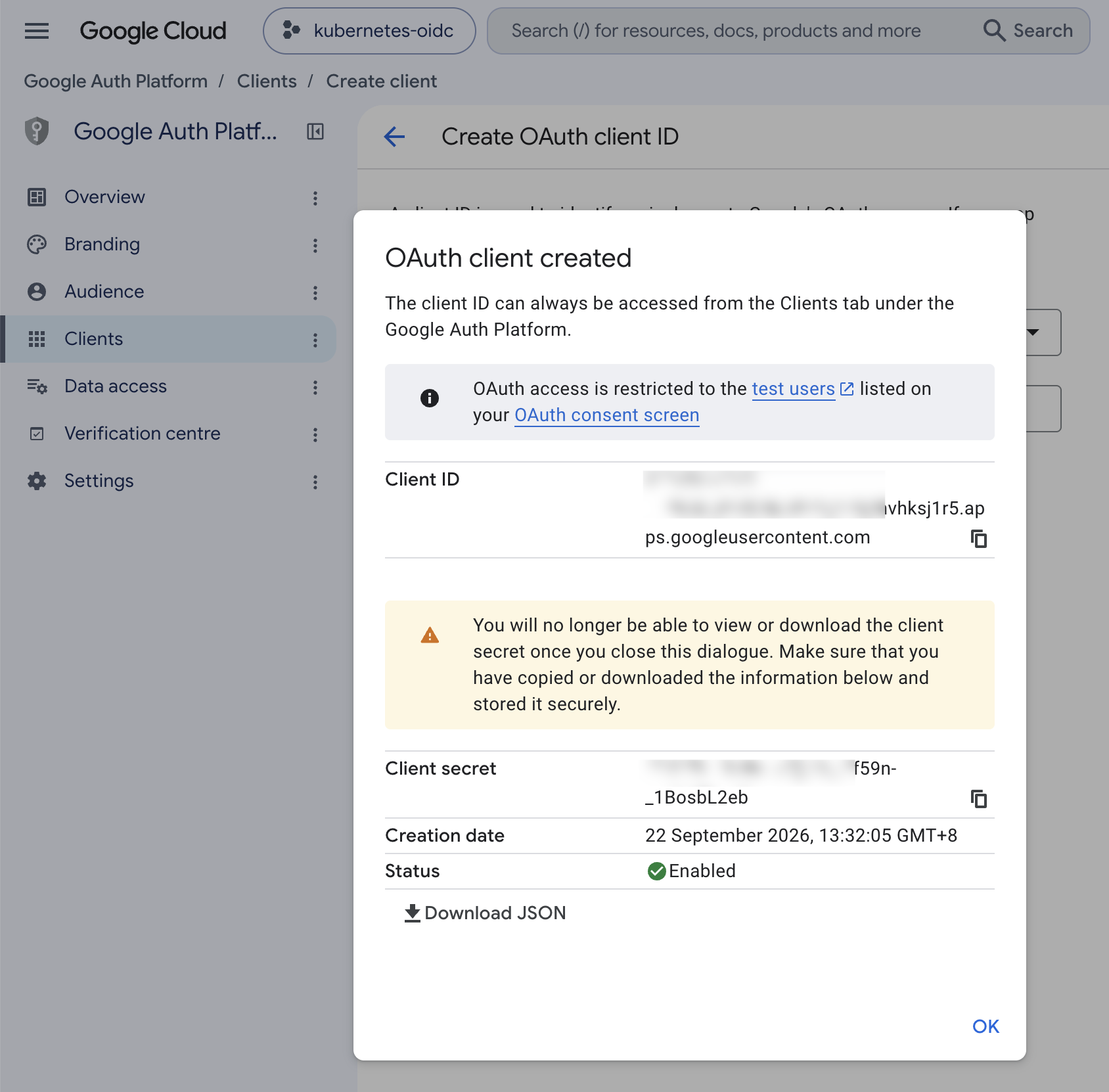The image size is (1109, 1092).
Task: Open more options for Overview
Action: coord(315,198)
